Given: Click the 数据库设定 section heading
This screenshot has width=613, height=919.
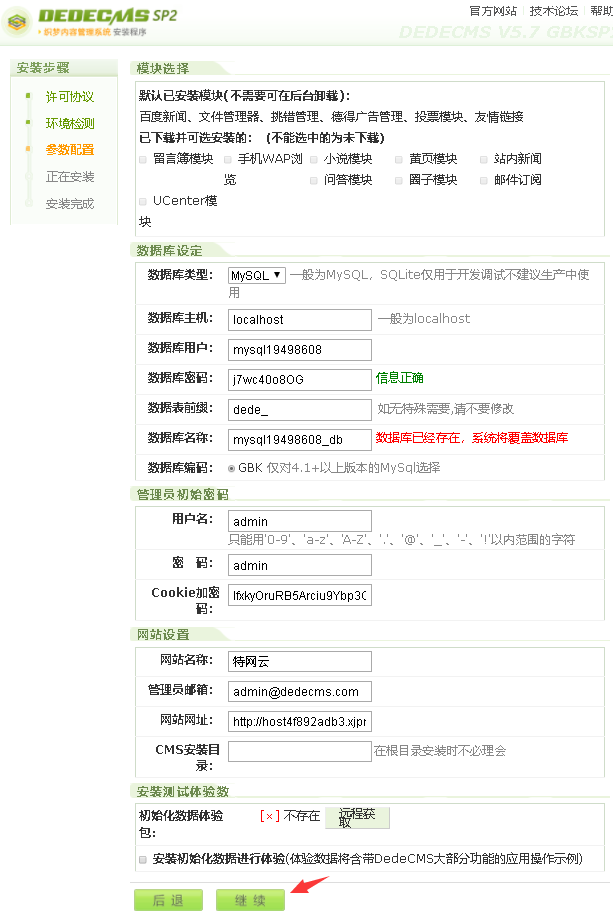Looking at the screenshot, I should [169, 251].
